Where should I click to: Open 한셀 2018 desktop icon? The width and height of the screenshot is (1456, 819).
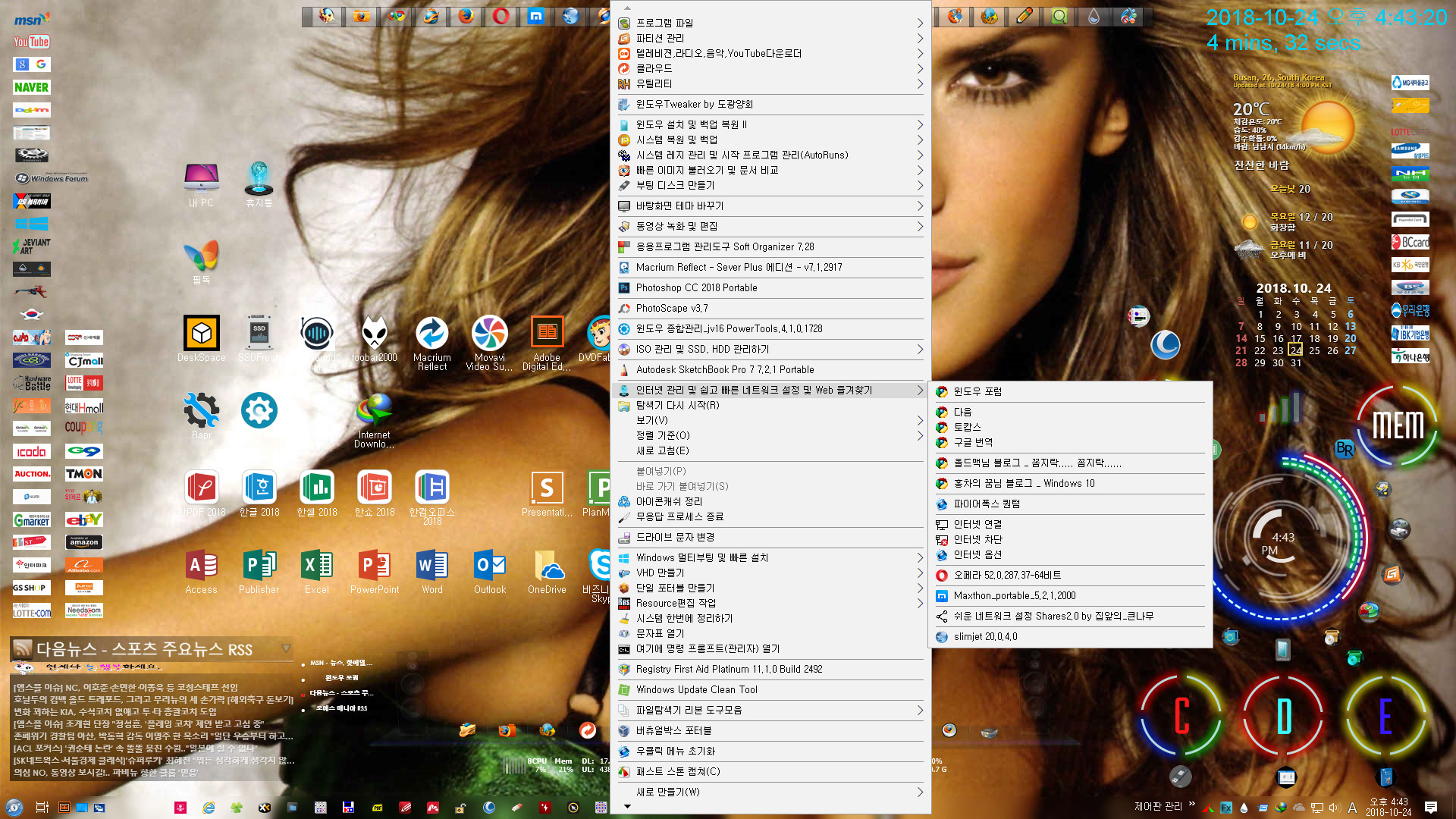point(317,493)
